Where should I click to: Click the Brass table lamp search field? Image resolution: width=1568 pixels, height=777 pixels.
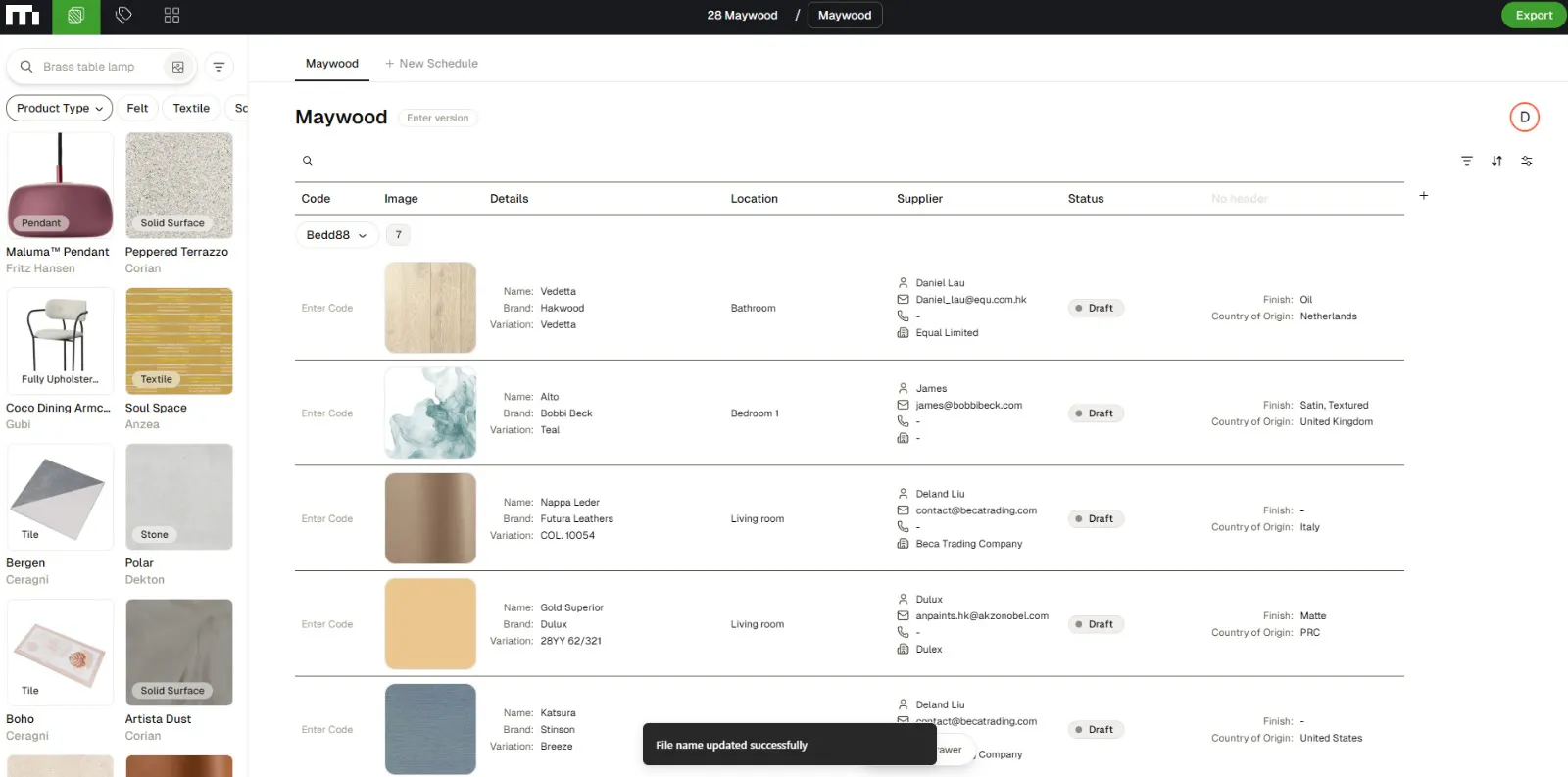(101, 67)
